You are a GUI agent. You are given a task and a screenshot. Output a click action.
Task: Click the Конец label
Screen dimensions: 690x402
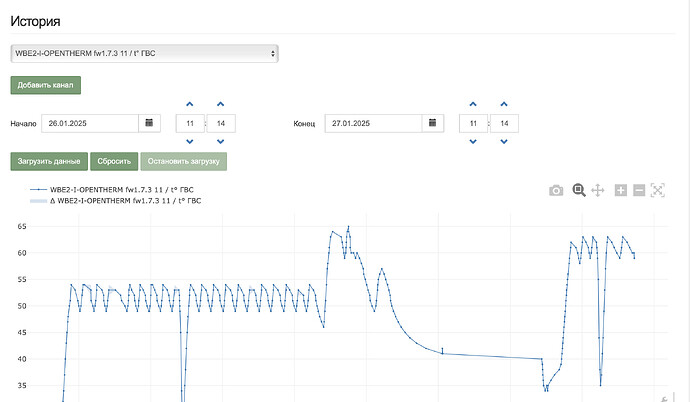point(304,124)
